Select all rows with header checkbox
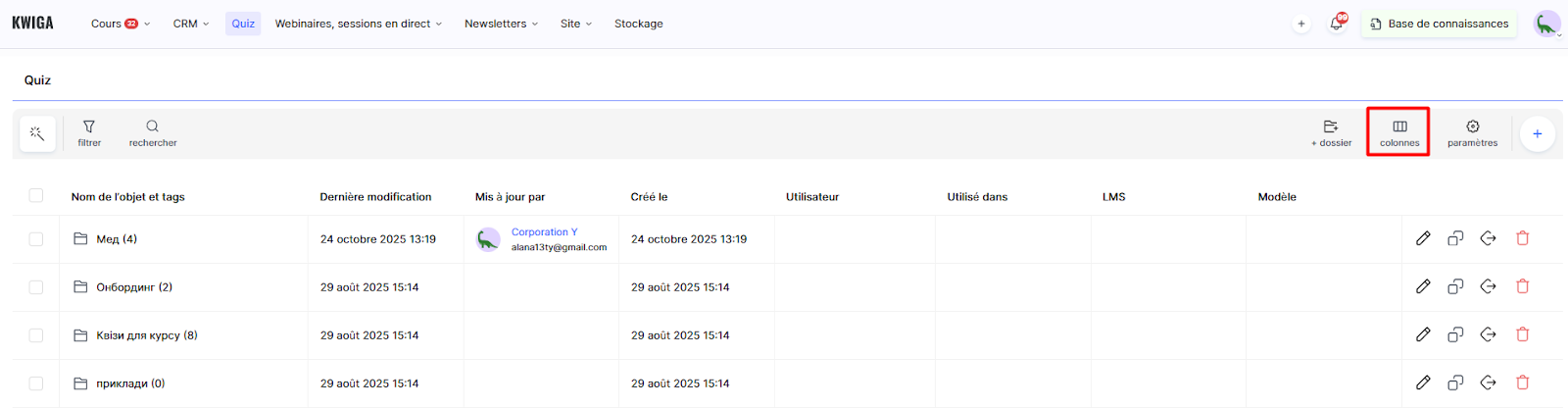Image resolution: width=1568 pixels, height=408 pixels. 36,195
